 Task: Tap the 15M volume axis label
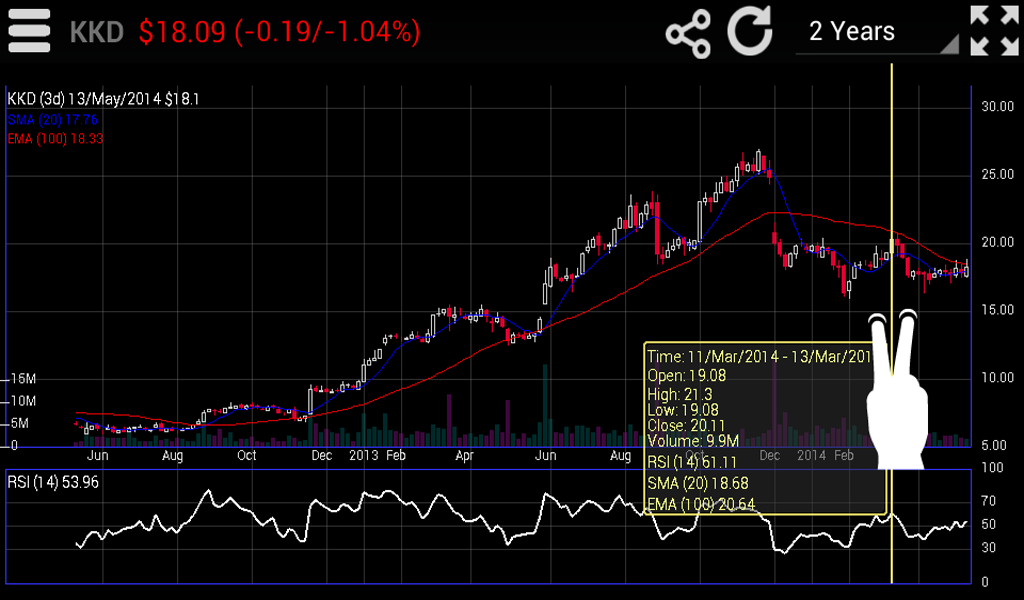23,380
